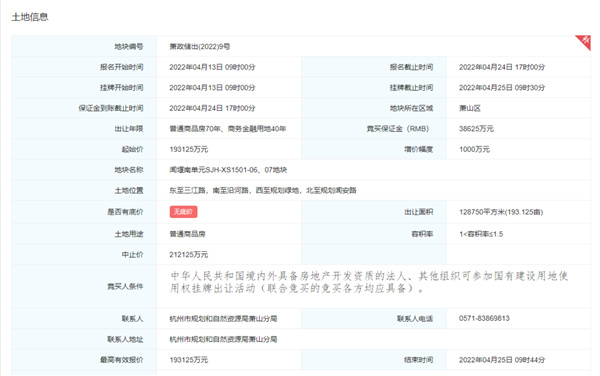Click the 是否有底价 label
This screenshot has height=376, width=600.
pyautogui.click(x=125, y=212)
